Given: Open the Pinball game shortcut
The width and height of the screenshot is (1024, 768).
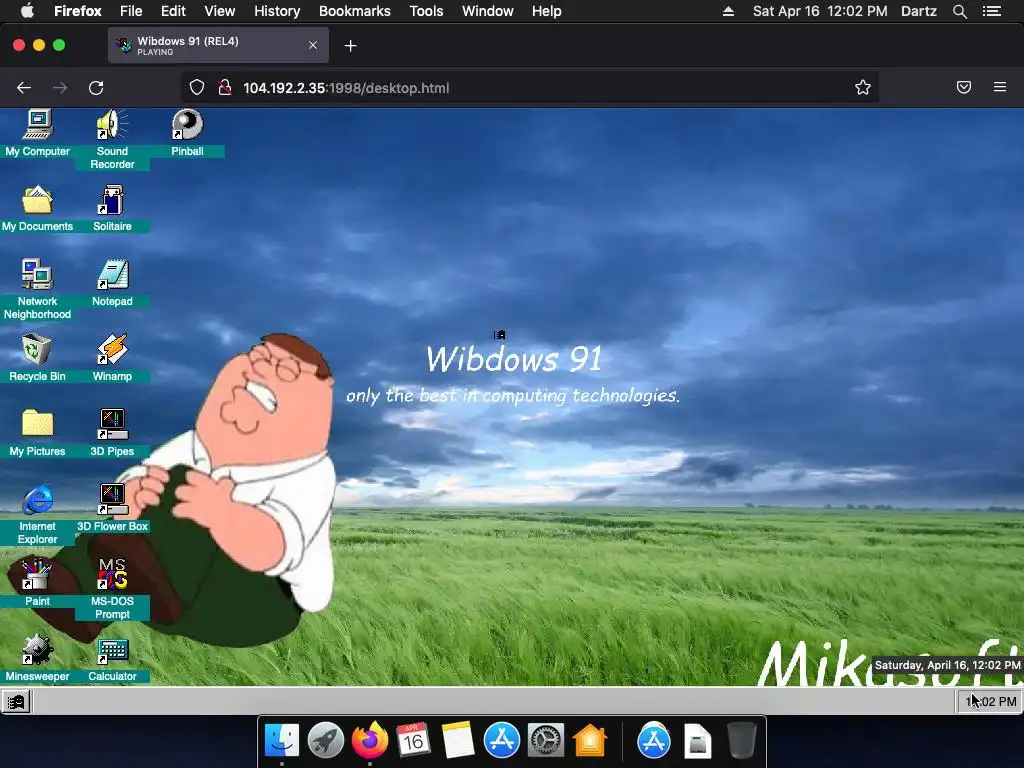Looking at the screenshot, I should point(187,133).
